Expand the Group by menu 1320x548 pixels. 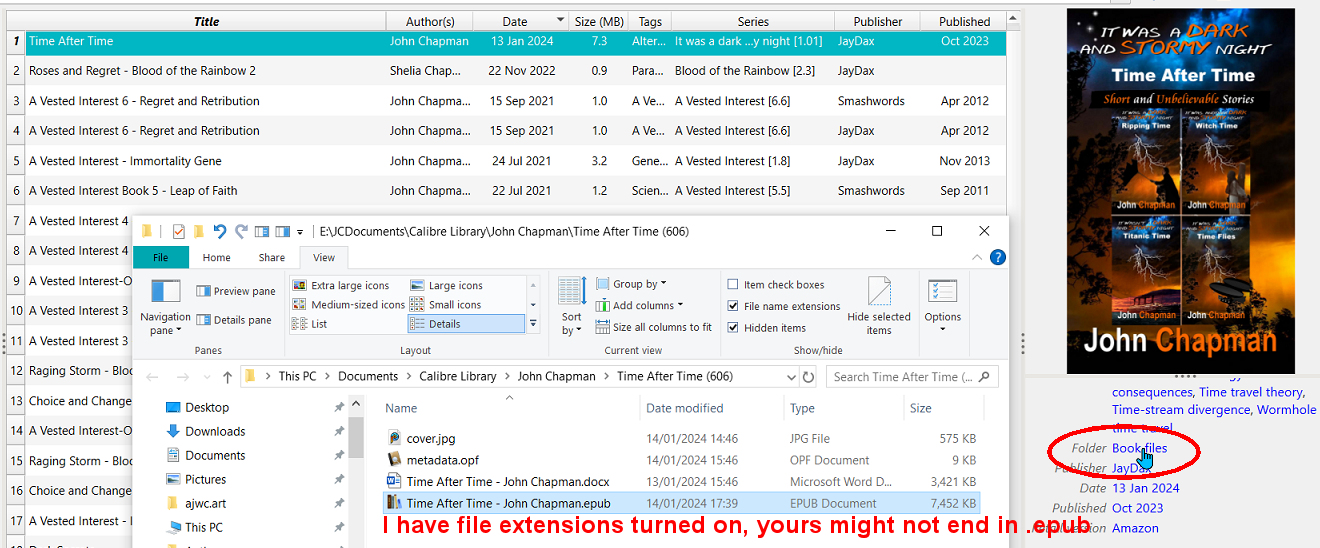click(632, 284)
